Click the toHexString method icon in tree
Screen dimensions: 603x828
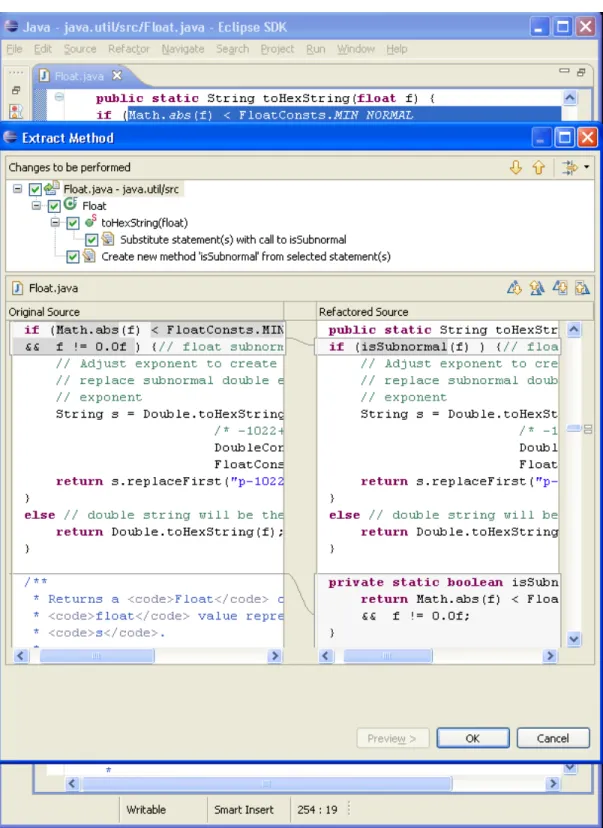(x=90, y=221)
